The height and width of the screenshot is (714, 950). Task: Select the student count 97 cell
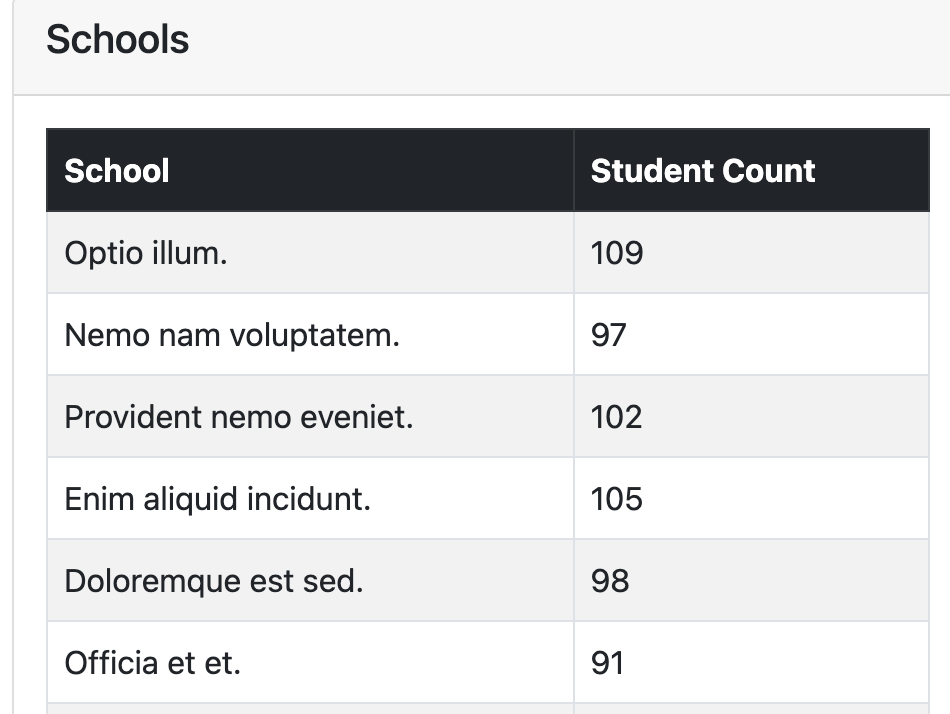click(x=752, y=335)
